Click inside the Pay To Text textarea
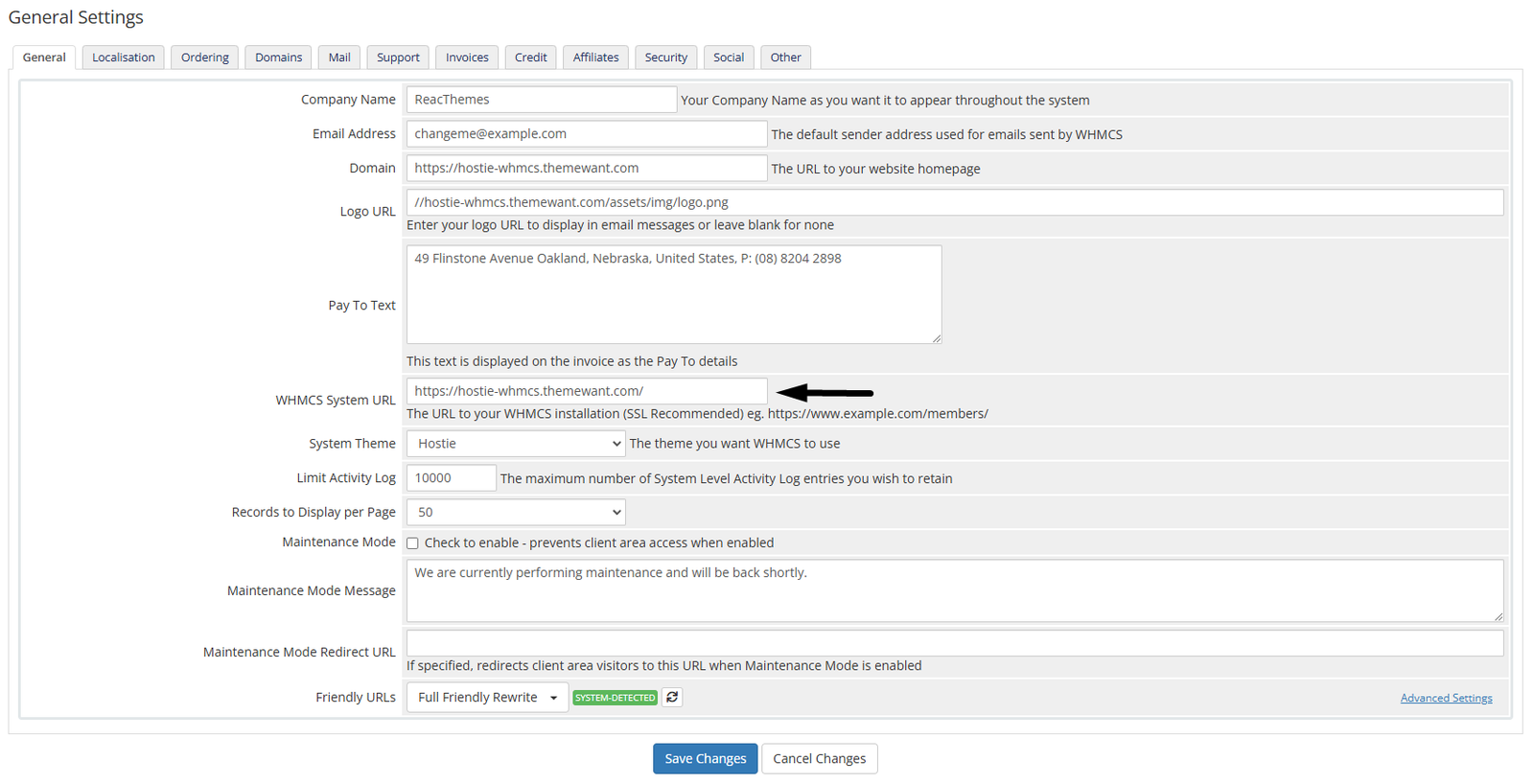 tap(674, 294)
